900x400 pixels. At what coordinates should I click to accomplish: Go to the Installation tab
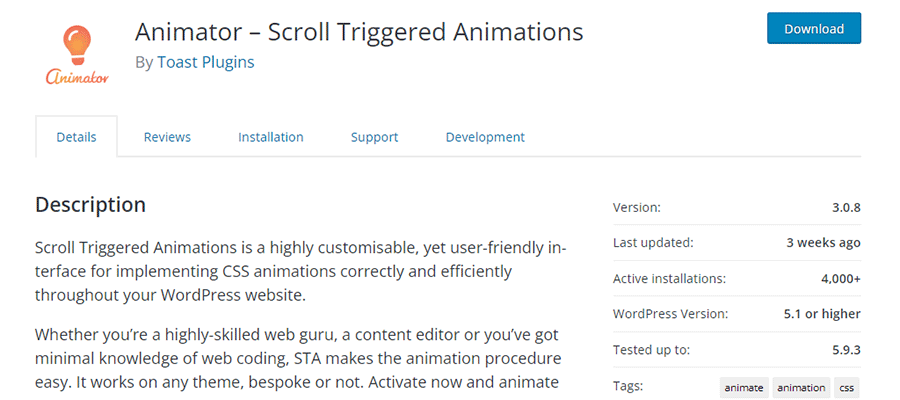click(x=271, y=137)
